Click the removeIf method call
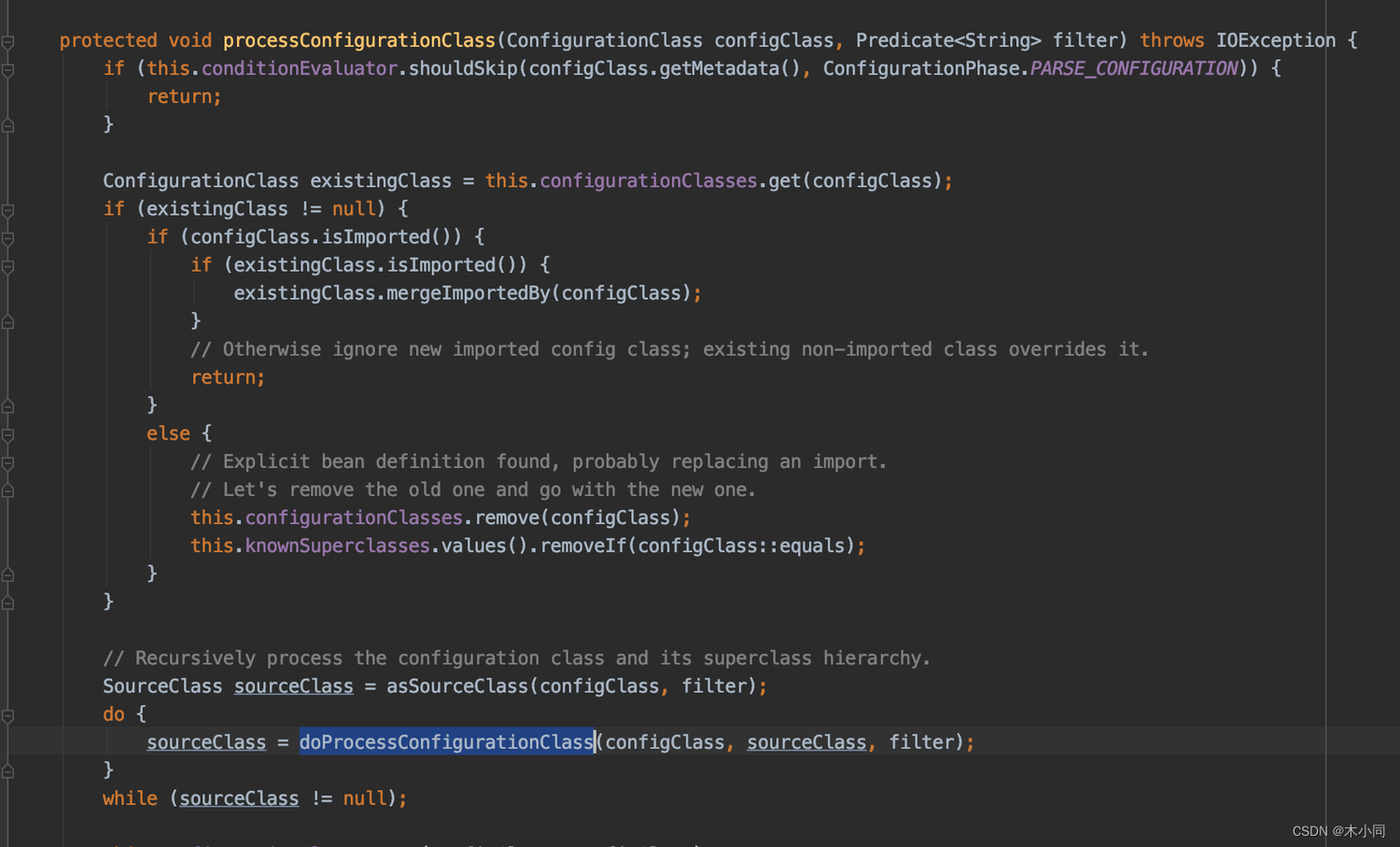 (583, 545)
